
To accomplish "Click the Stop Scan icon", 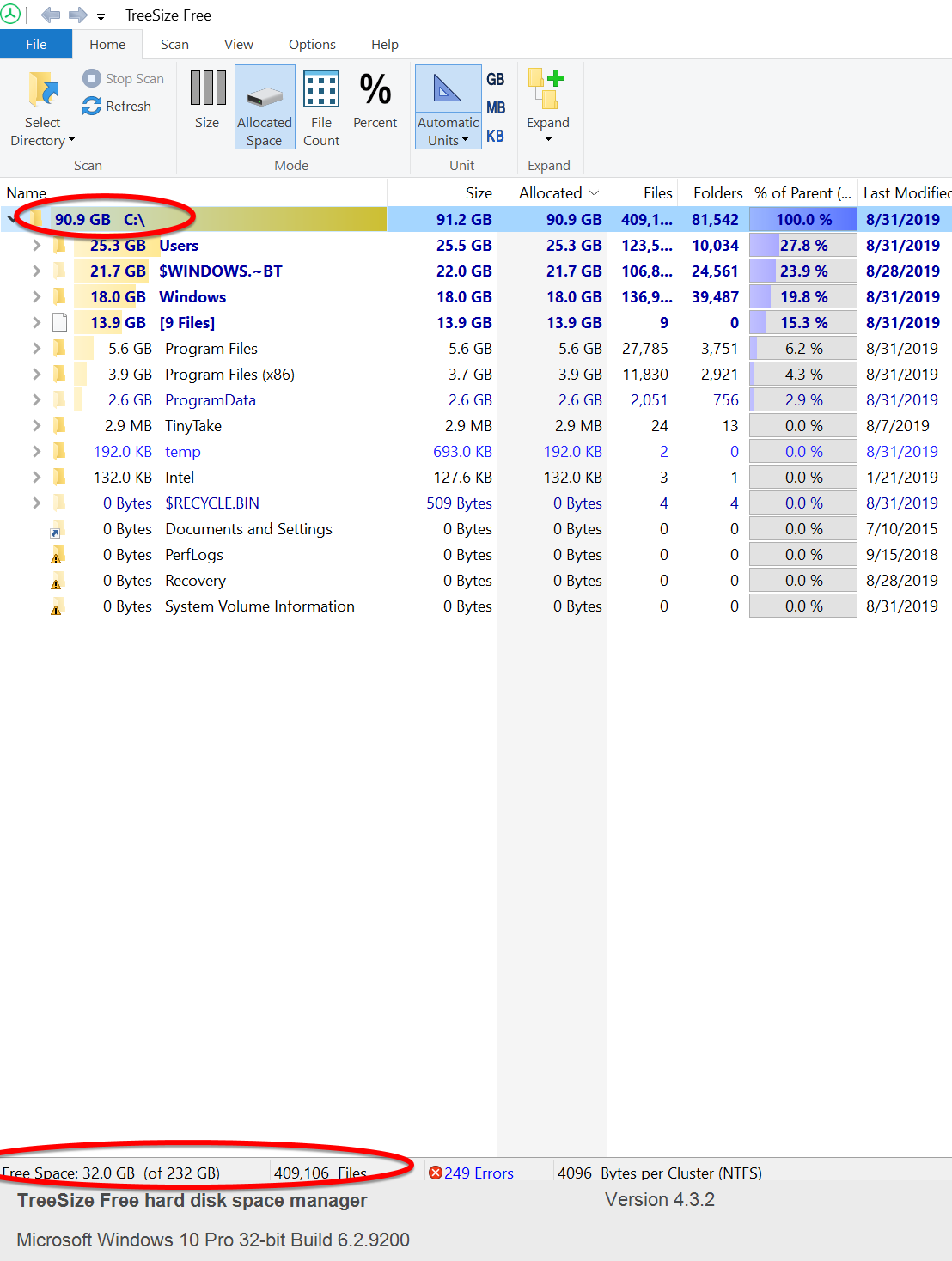I will 92,78.
